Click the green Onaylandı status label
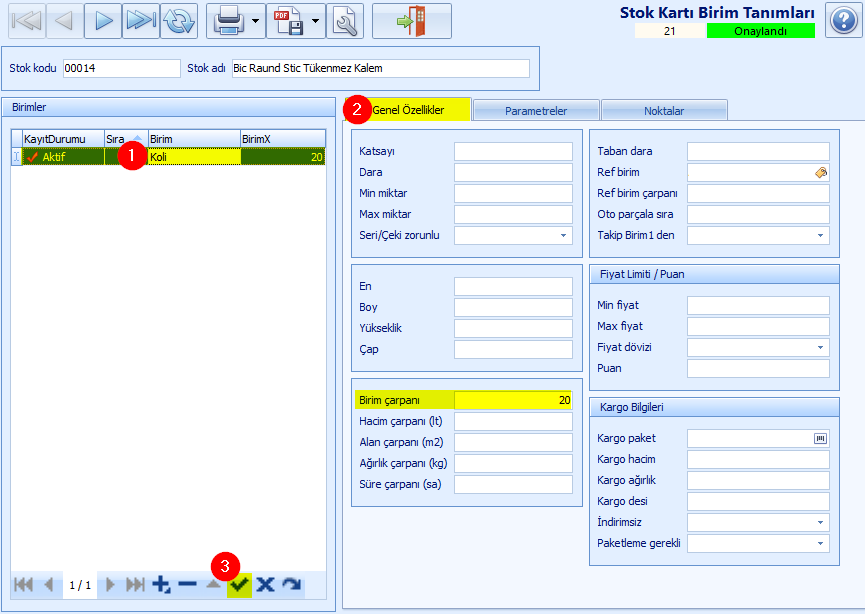The width and height of the screenshot is (865, 614). (x=761, y=31)
